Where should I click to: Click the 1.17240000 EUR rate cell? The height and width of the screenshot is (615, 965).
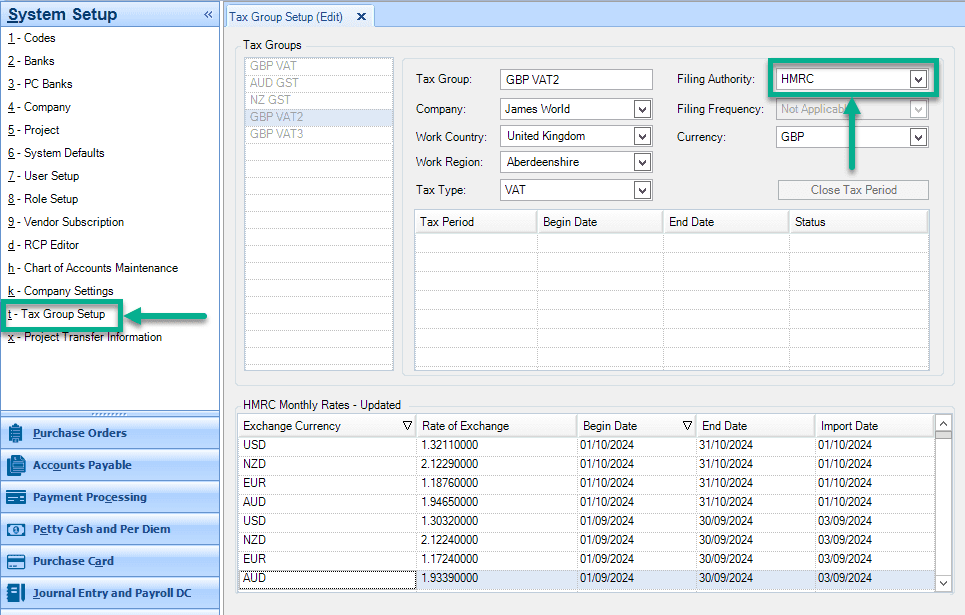pos(497,559)
